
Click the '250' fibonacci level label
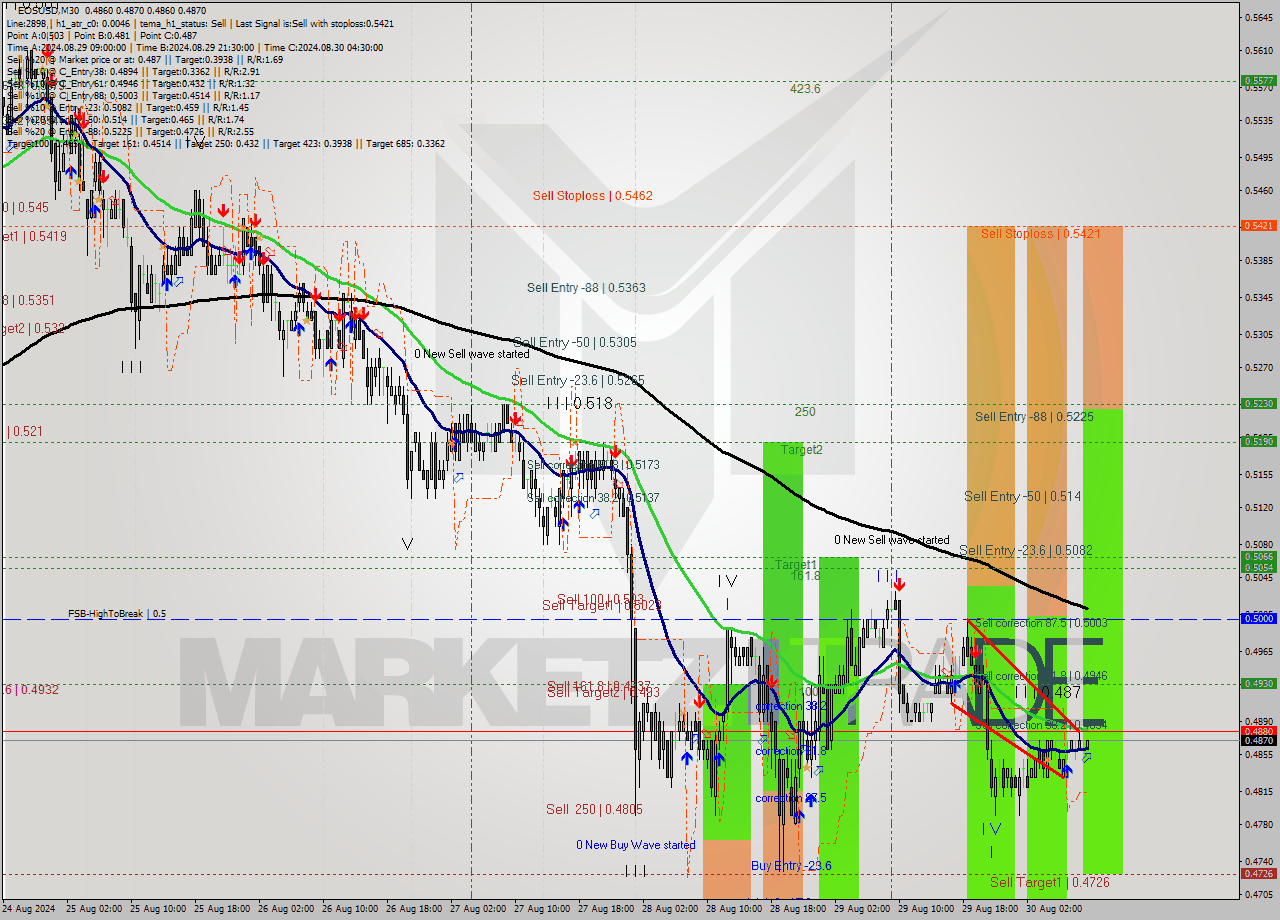[x=805, y=412]
